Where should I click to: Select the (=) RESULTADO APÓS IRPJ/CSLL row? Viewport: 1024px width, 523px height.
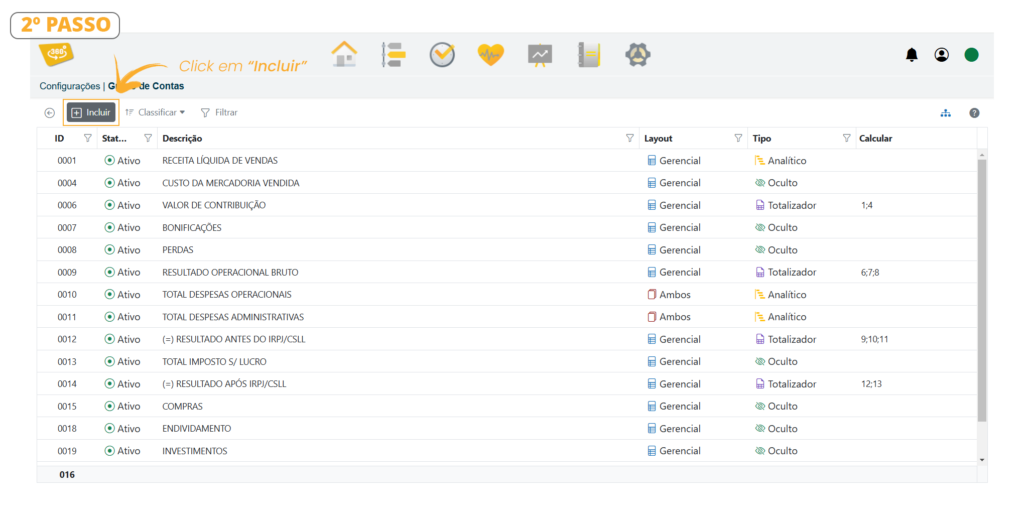[x=507, y=384]
